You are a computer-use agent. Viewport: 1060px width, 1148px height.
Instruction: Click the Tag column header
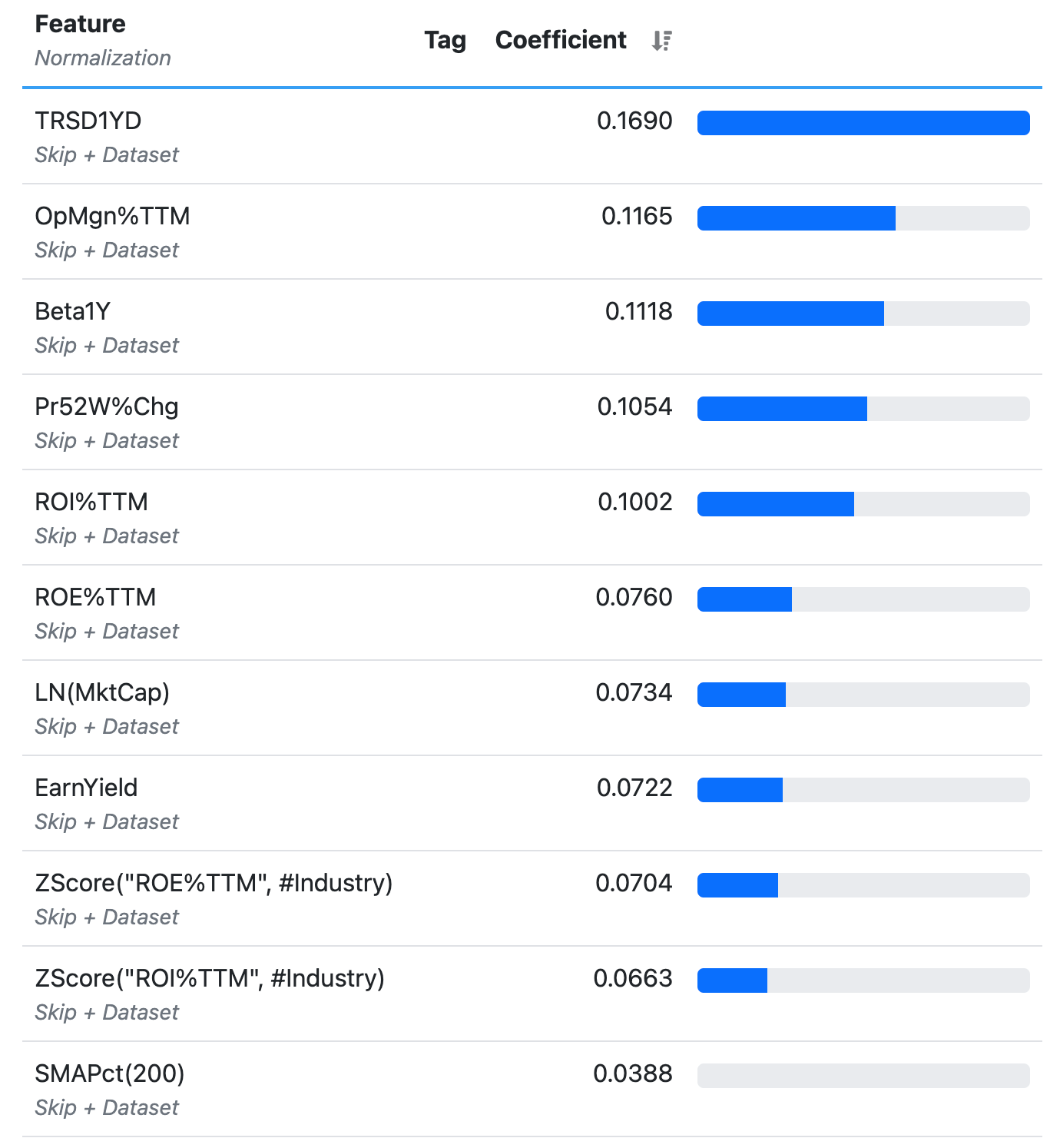(445, 40)
